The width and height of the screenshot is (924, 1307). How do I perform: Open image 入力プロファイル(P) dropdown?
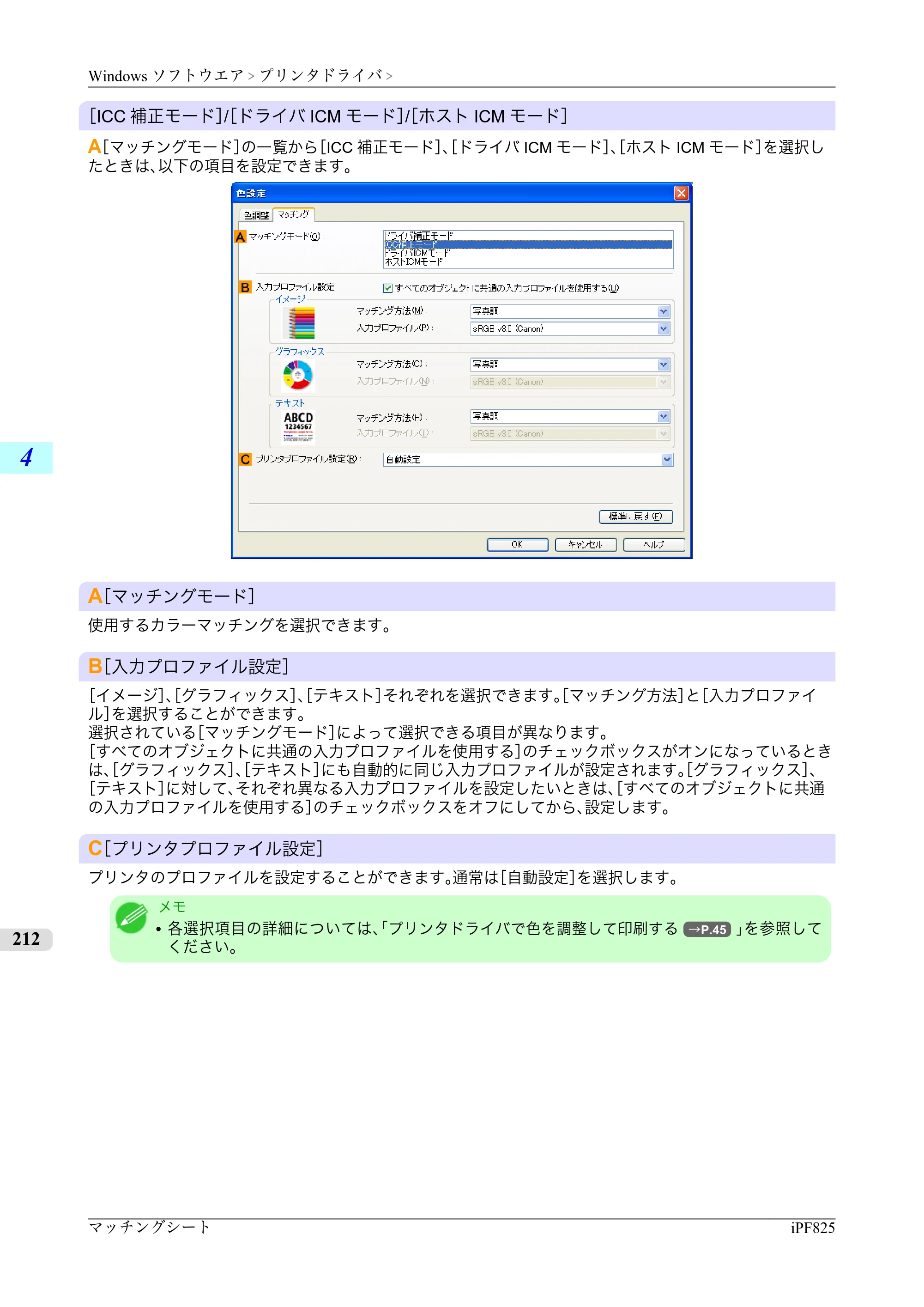point(570,328)
